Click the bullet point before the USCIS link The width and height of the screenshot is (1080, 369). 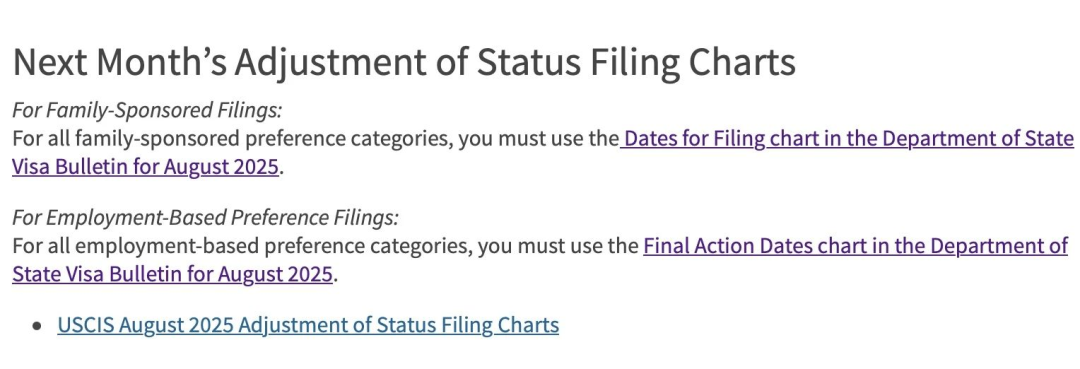(x=37, y=326)
